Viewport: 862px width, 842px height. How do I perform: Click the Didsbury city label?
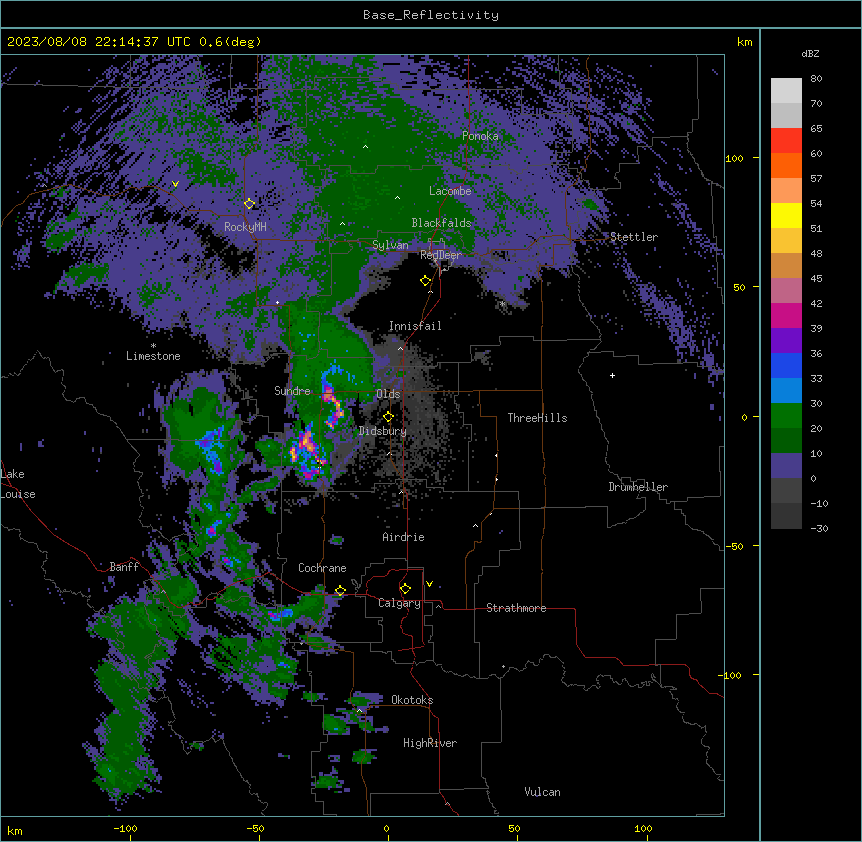tap(383, 431)
